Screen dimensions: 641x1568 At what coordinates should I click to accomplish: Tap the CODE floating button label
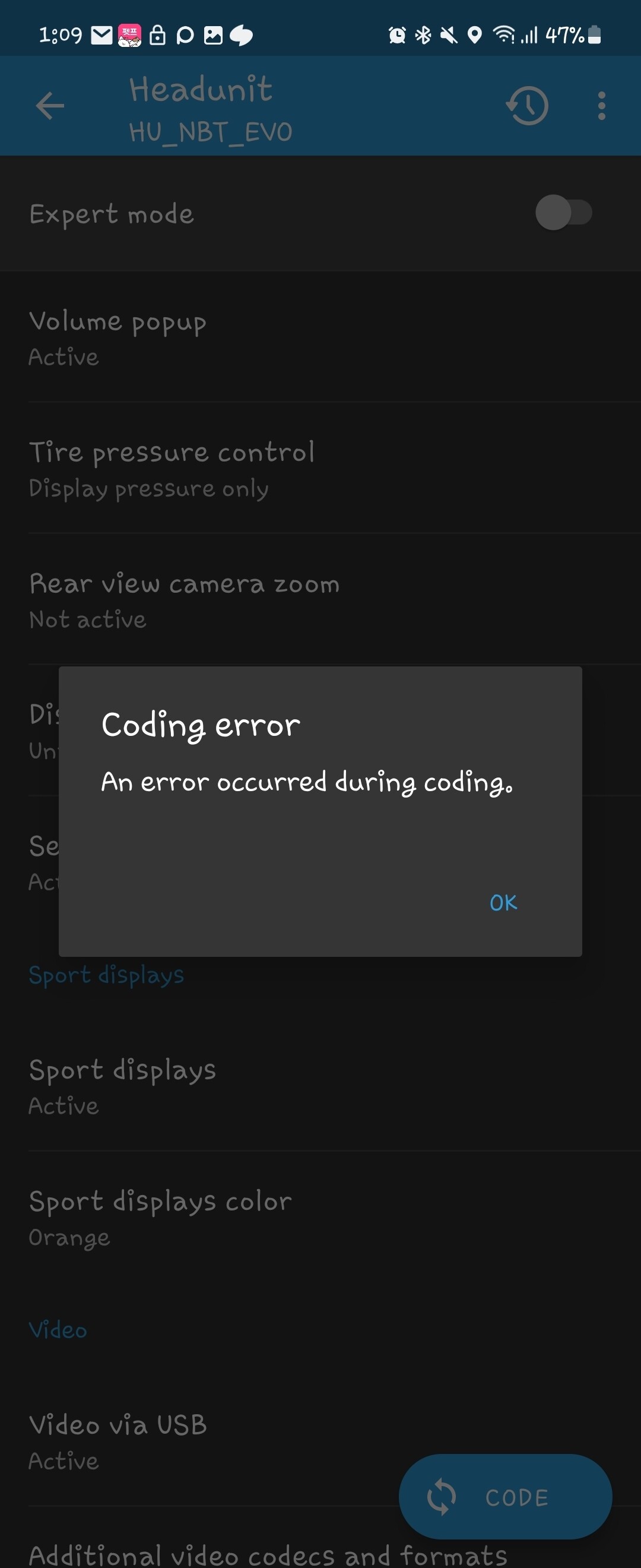(517, 1497)
